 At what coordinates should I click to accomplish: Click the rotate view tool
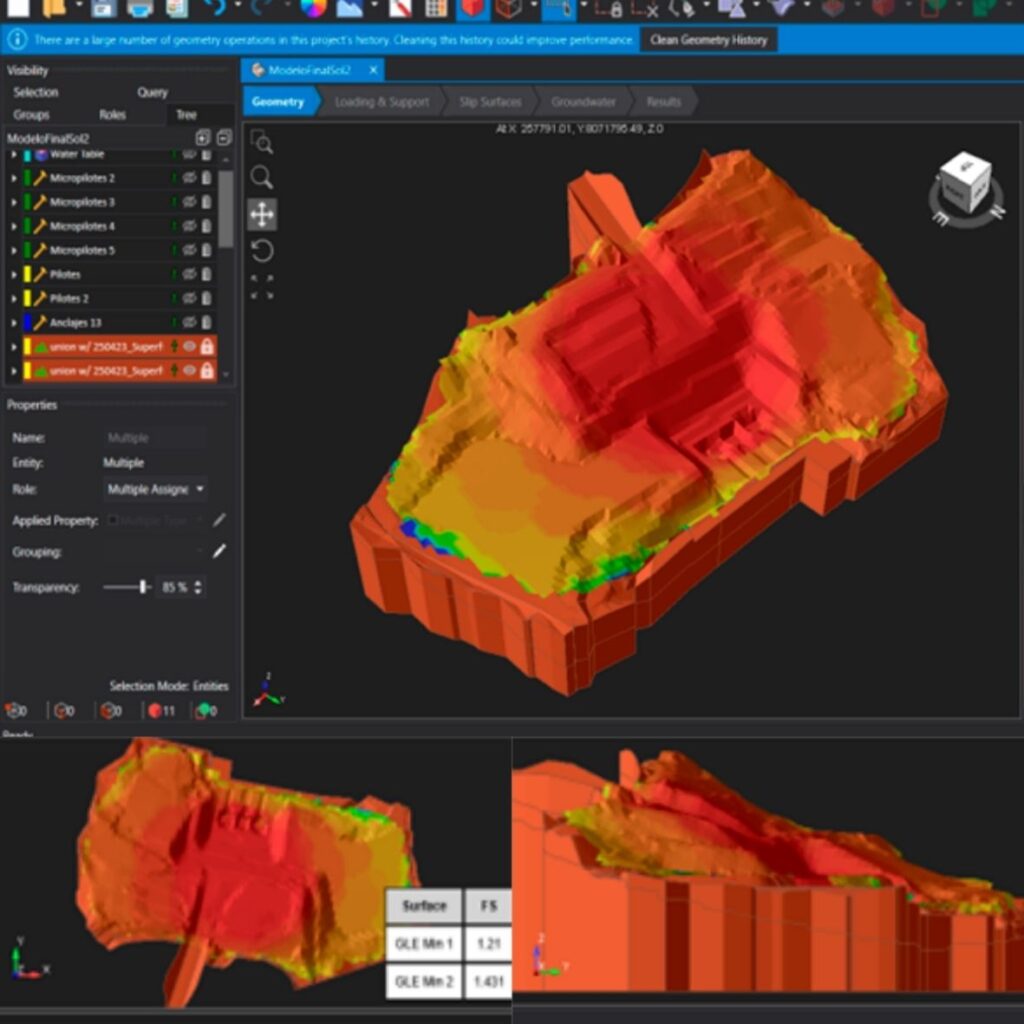click(262, 250)
